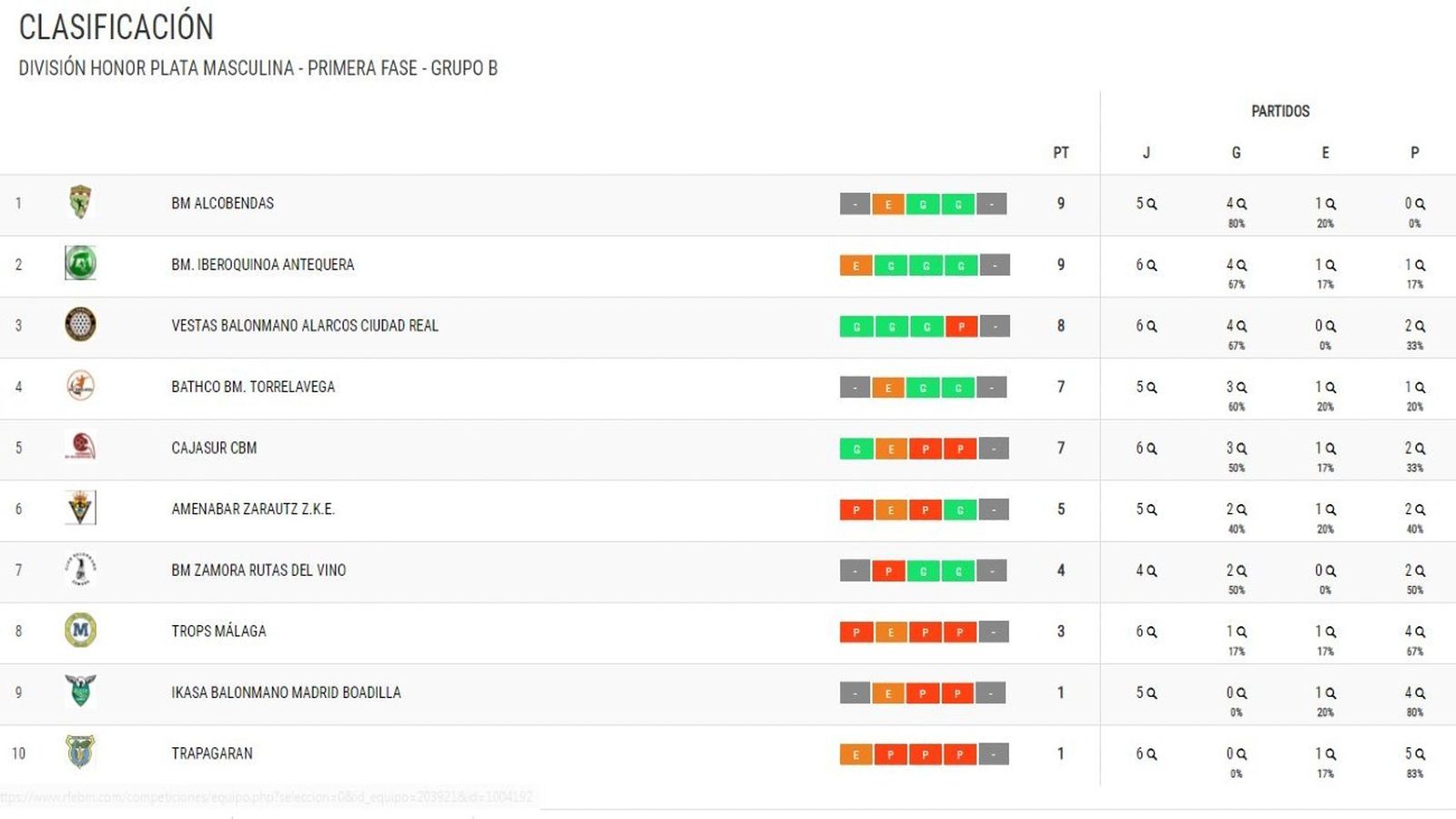Click the 8 points value for Ciudad Real

tap(1060, 326)
